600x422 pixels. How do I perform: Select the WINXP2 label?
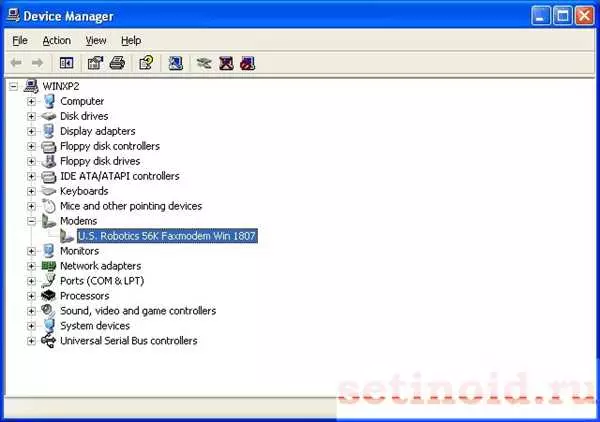[x=61, y=86]
